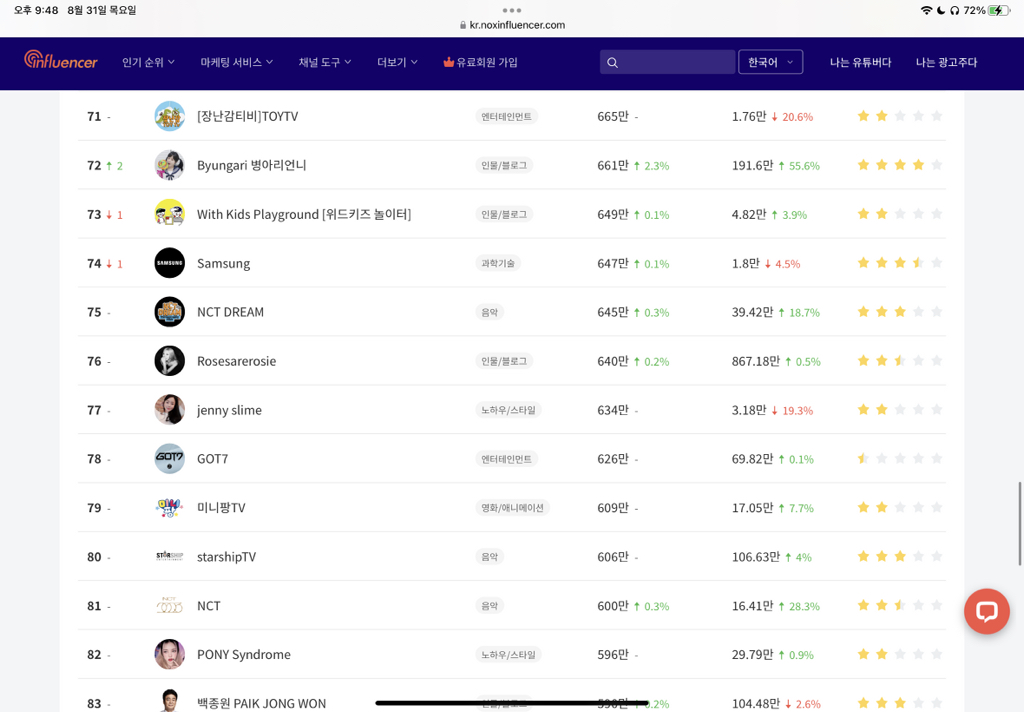The image size is (1024, 712).
Task: Click 엔터테인먼트 tag on TOYTV row
Action: [506, 116]
